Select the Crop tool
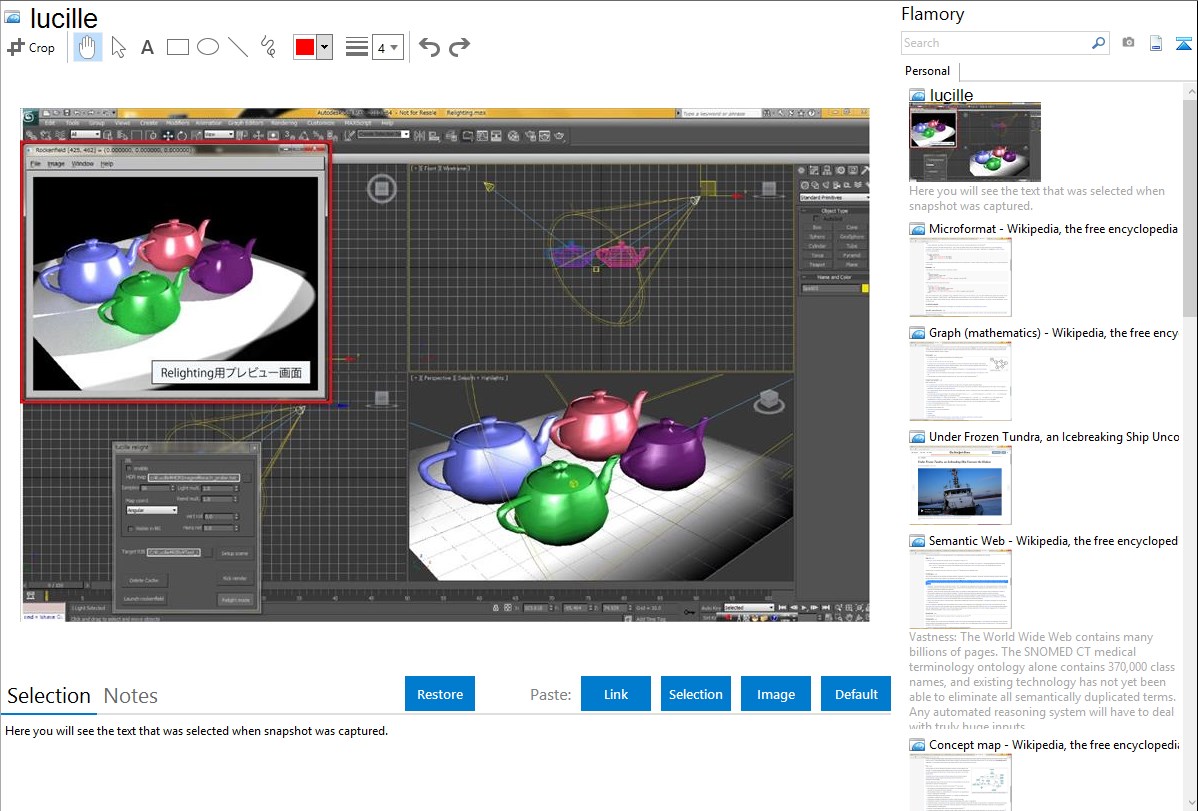1198x811 pixels. pos(31,47)
